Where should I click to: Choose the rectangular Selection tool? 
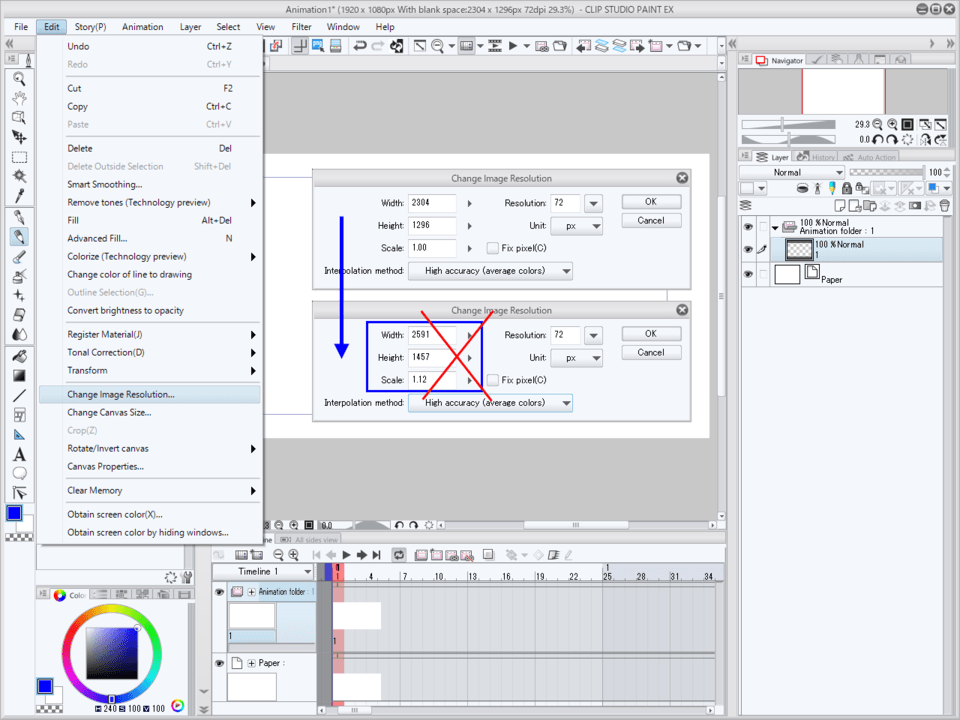click(x=19, y=157)
